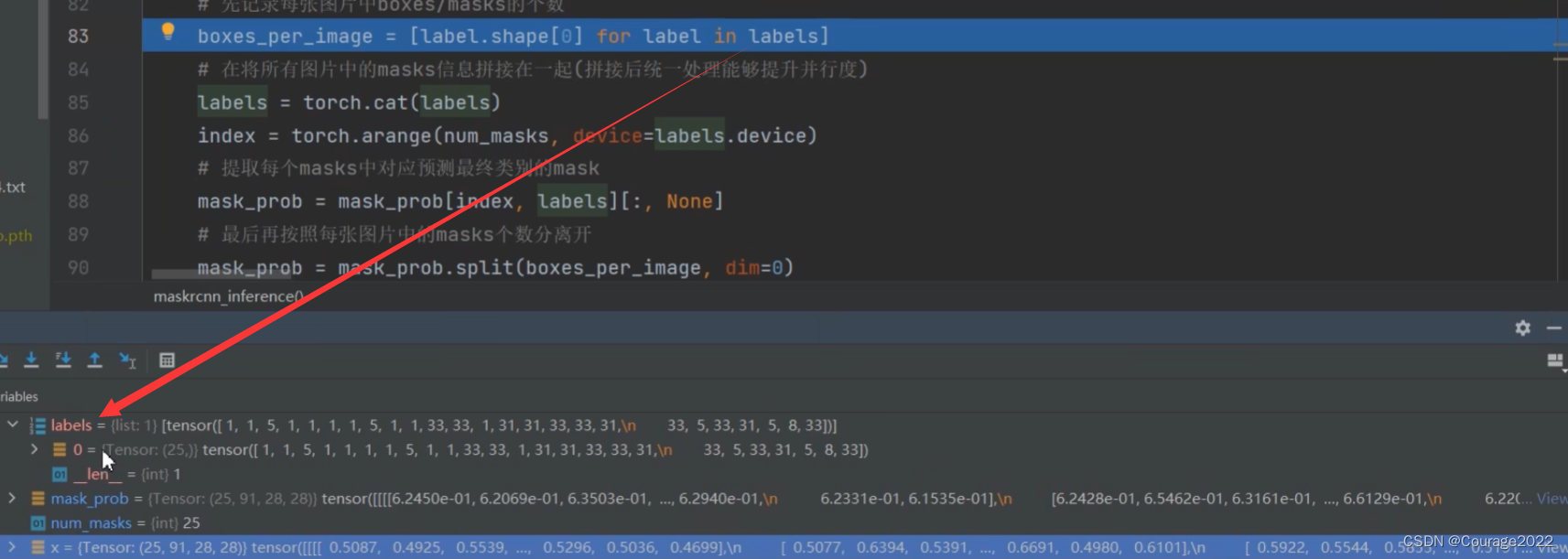Image resolution: width=1568 pixels, height=559 pixels.
Task: Click gutter at line number 90
Action: click(78, 268)
